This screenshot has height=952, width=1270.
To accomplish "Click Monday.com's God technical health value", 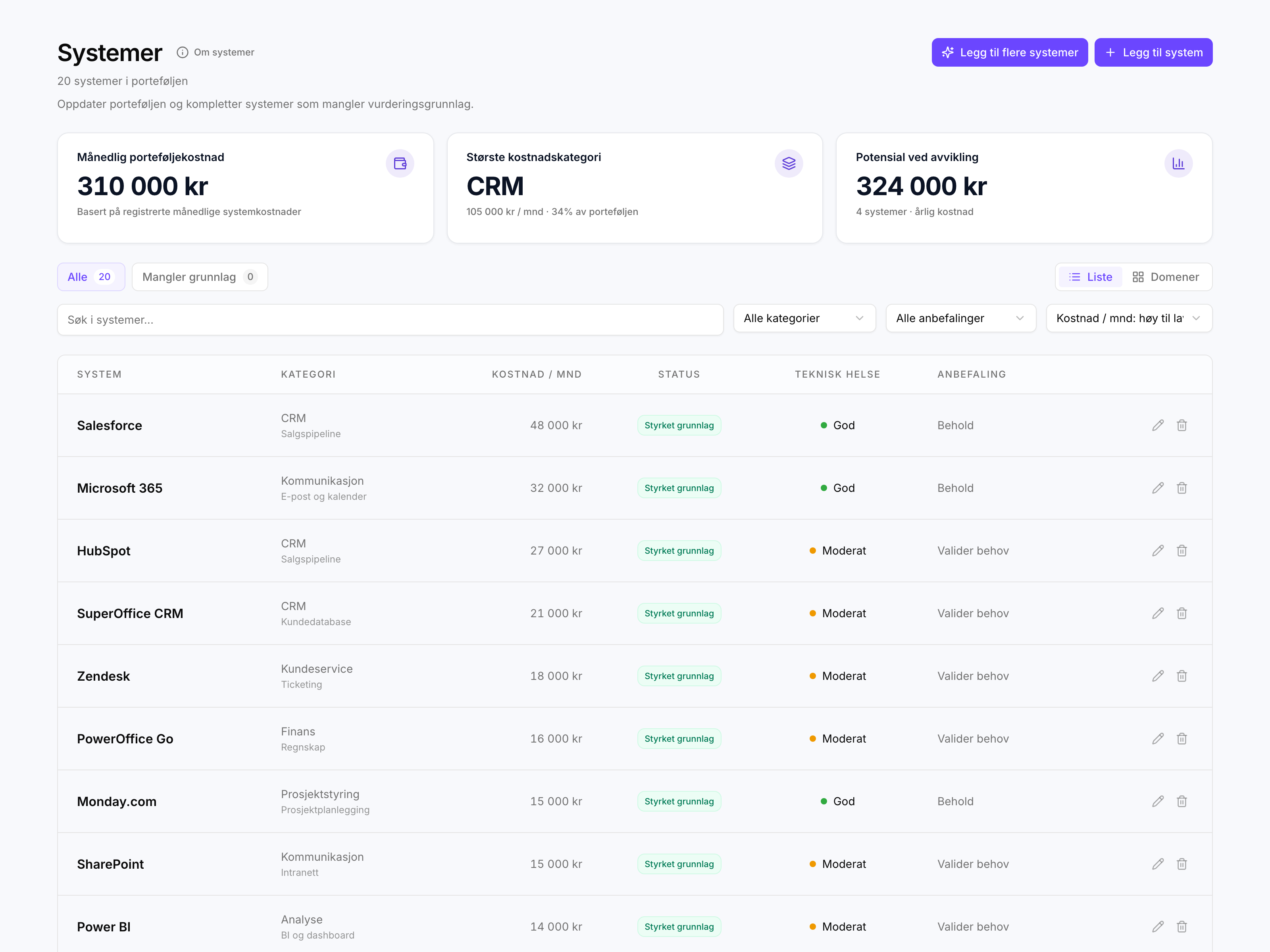I will (838, 801).
